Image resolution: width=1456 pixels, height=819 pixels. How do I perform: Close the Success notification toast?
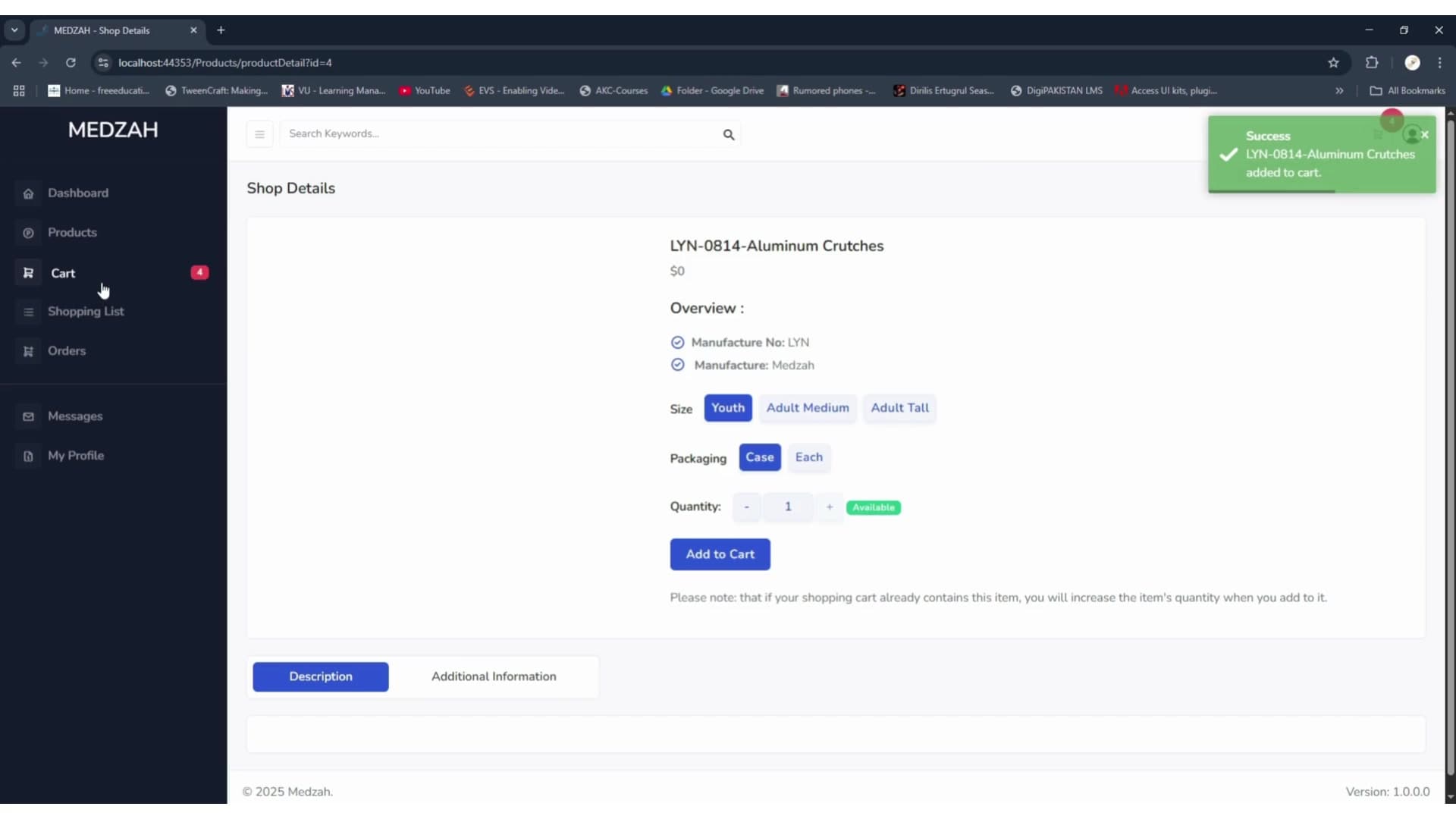coord(1425,134)
